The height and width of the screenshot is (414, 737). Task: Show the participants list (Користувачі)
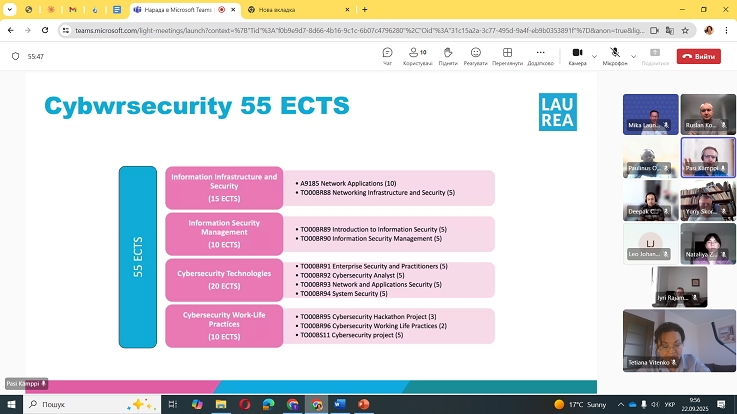pyautogui.click(x=417, y=55)
